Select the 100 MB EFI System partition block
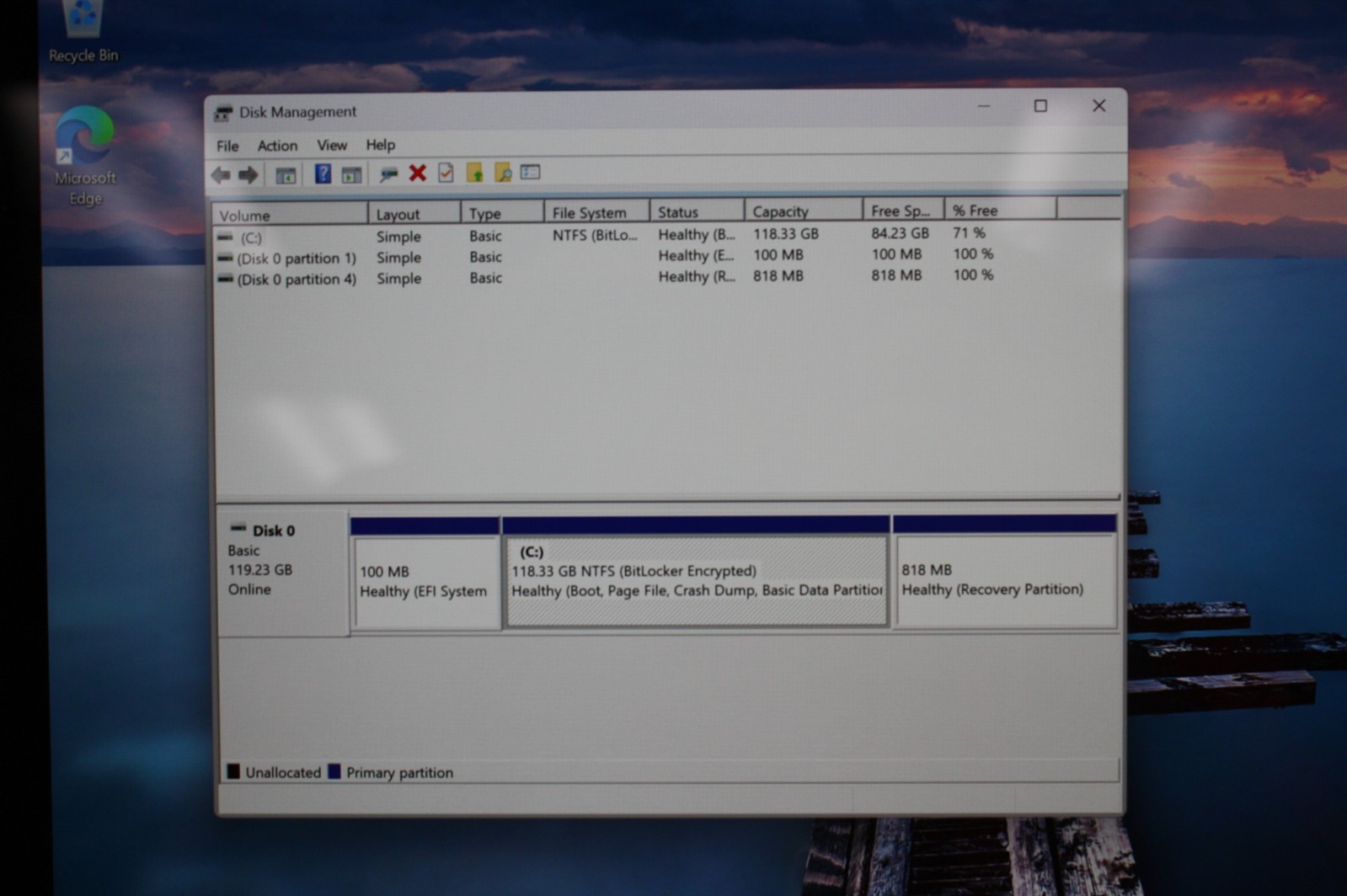The height and width of the screenshot is (896, 1347). 425,574
